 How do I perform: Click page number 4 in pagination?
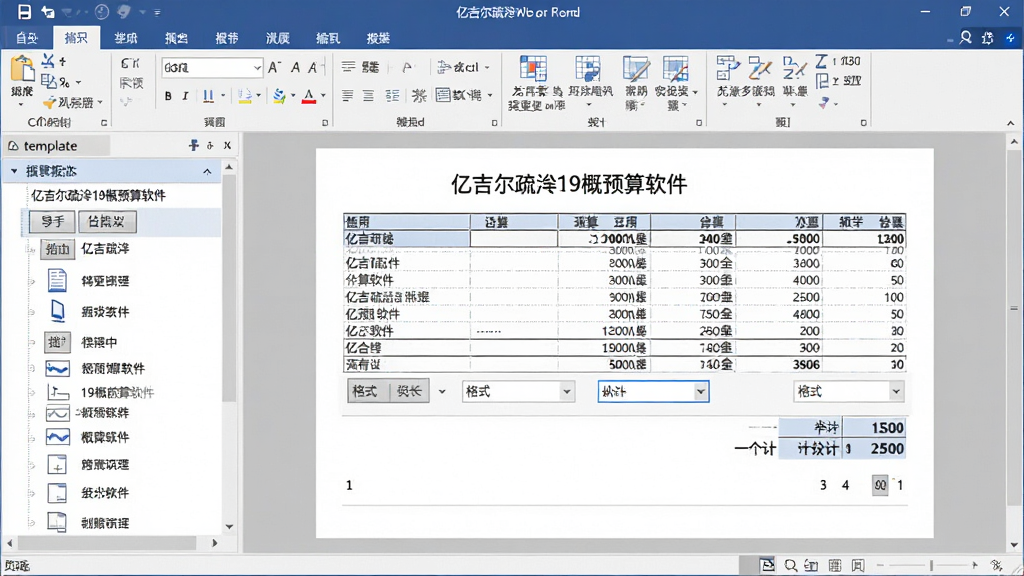click(845, 485)
